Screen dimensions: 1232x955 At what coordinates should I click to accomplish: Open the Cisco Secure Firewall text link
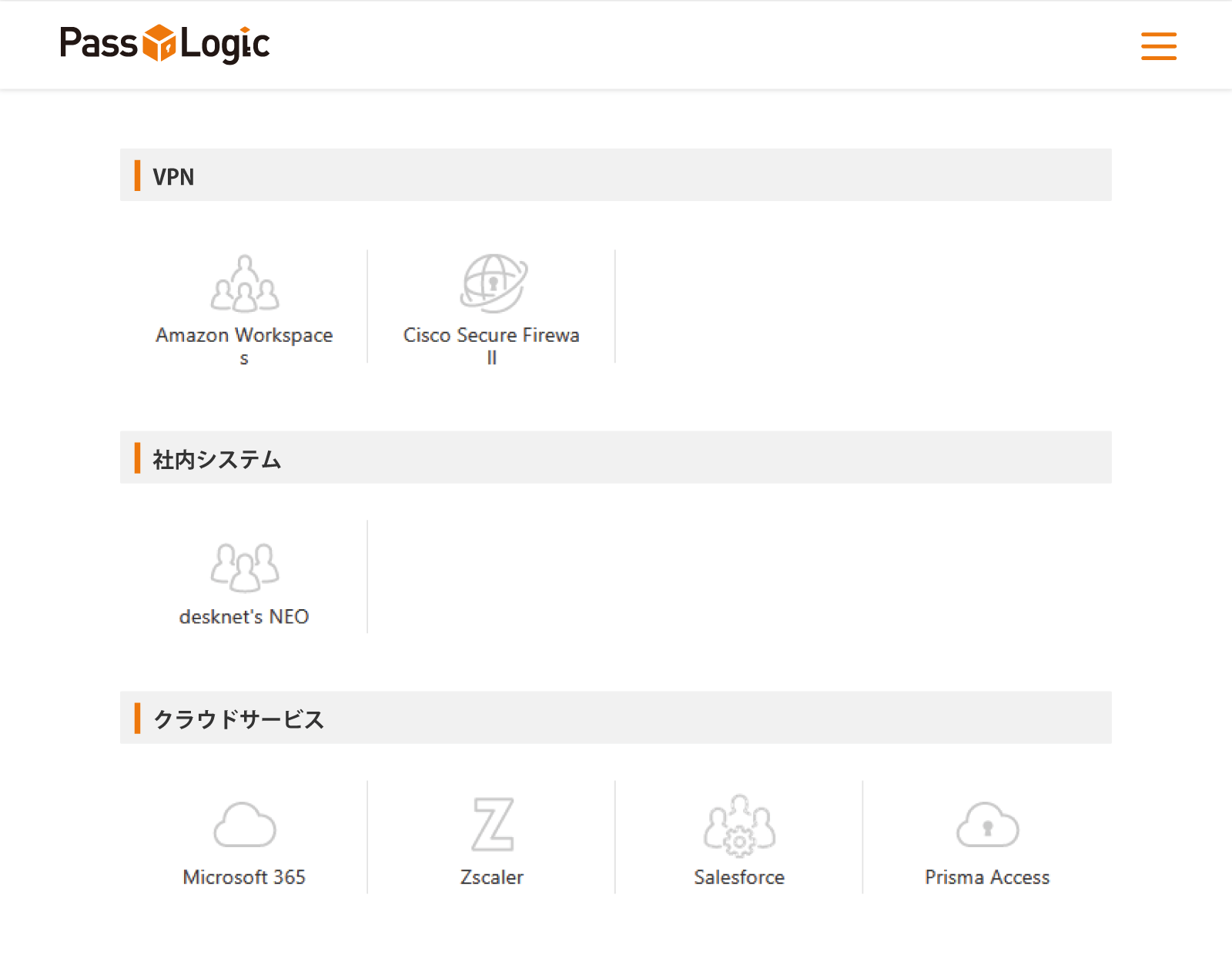click(491, 336)
